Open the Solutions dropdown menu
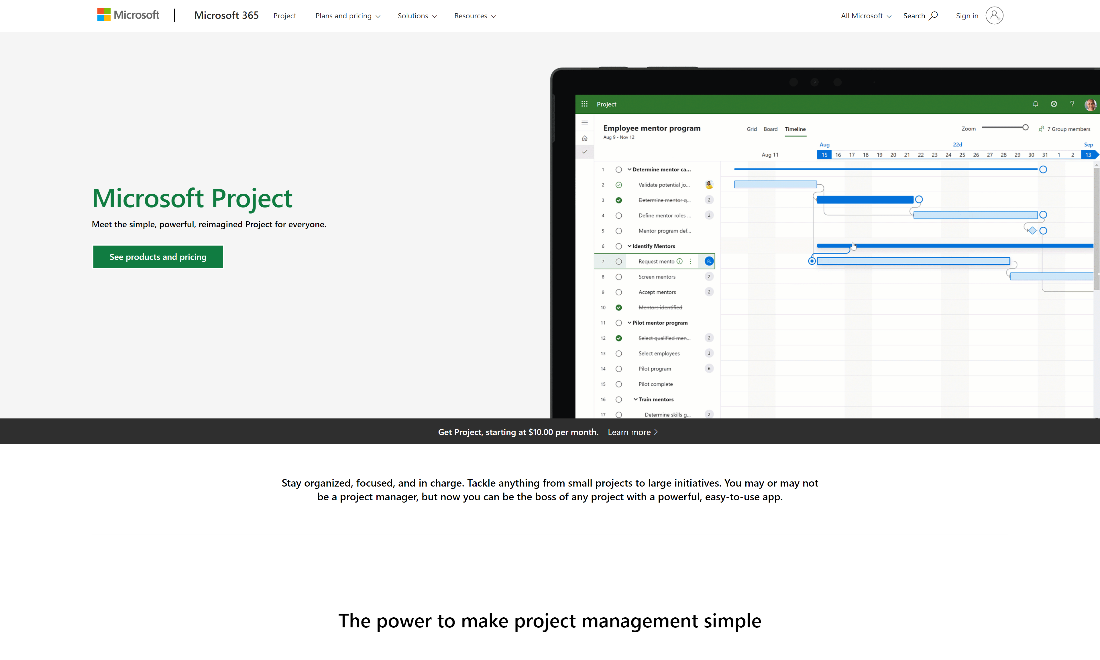The height and width of the screenshot is (660, 1100). (x=417, y=16)
